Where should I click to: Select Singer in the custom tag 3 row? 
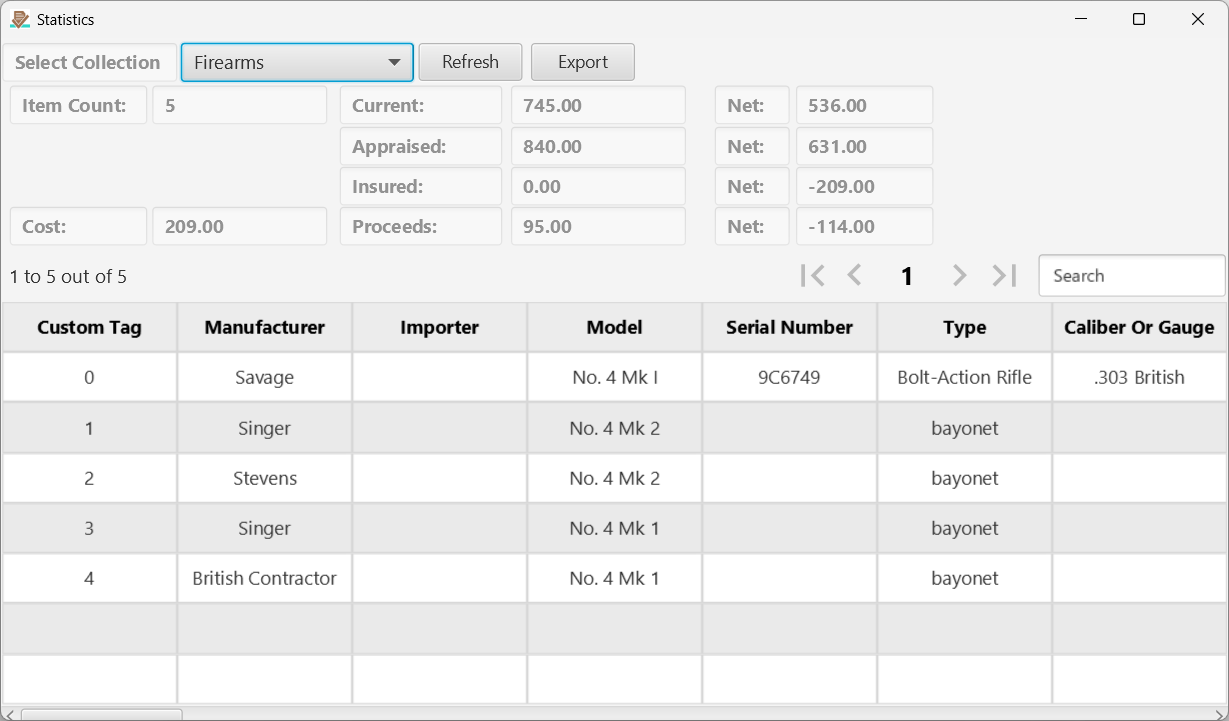(x=265, y=528)
